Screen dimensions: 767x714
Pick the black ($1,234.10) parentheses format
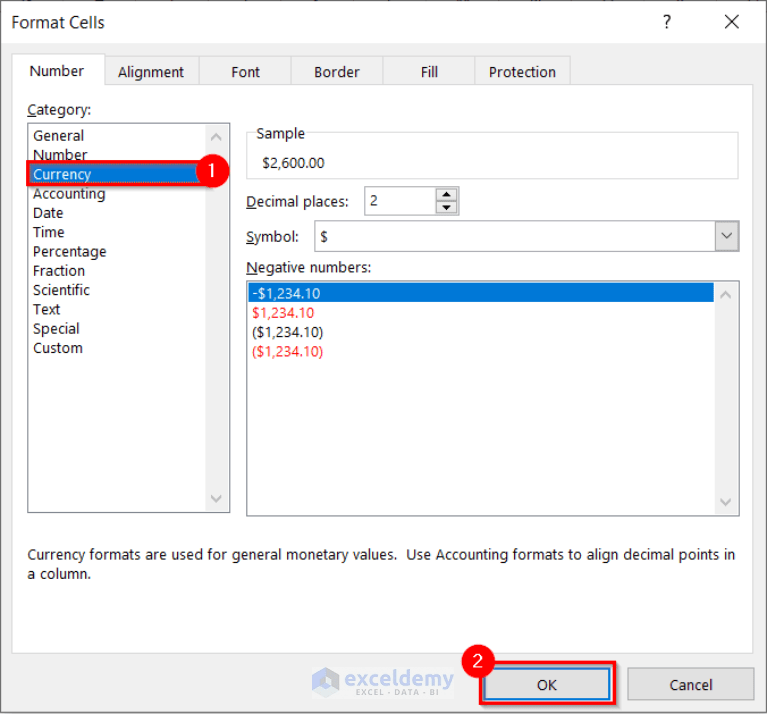click(481, 332)
